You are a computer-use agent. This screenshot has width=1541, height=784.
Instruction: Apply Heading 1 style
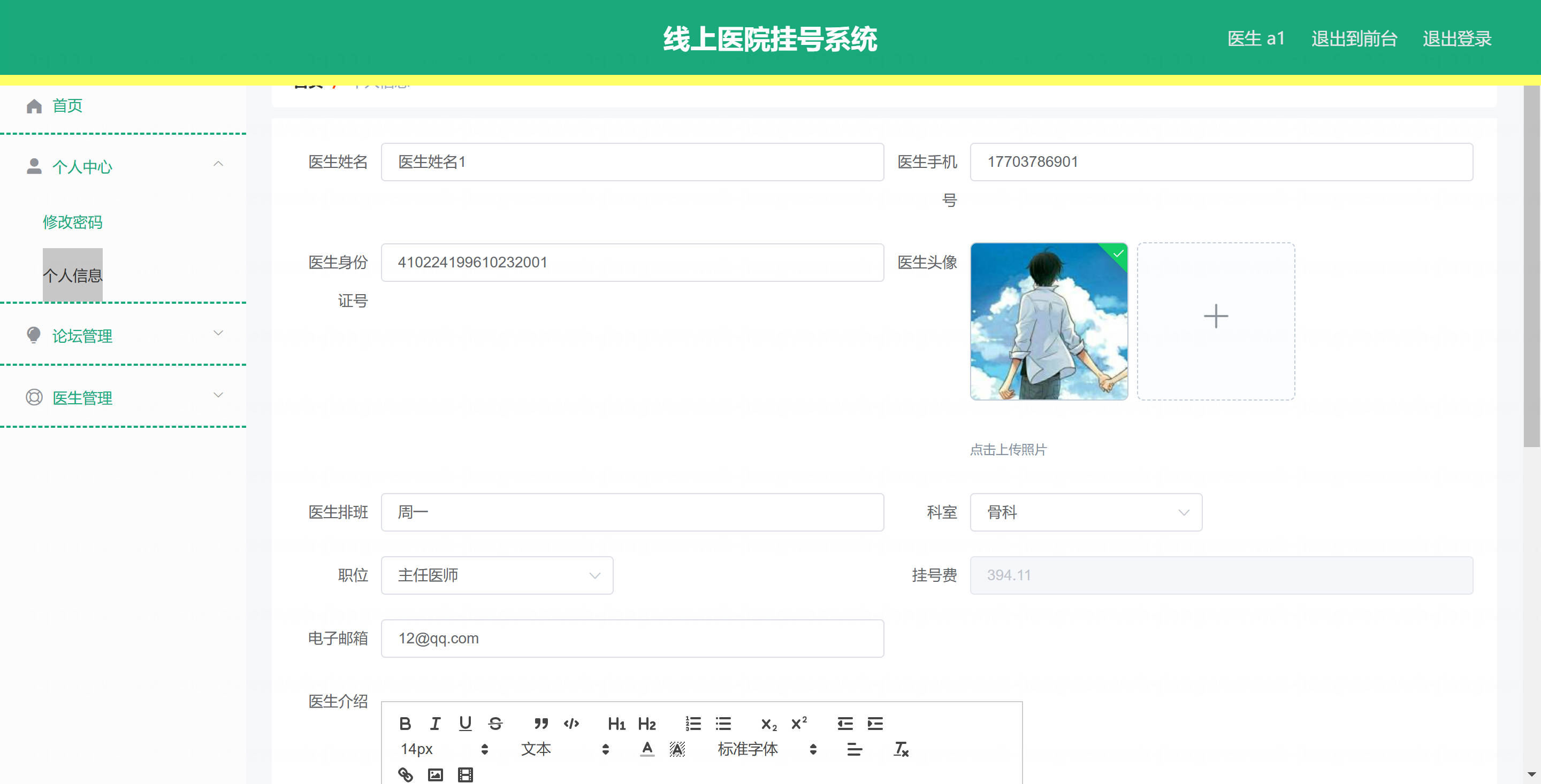[x=617, y=724]
